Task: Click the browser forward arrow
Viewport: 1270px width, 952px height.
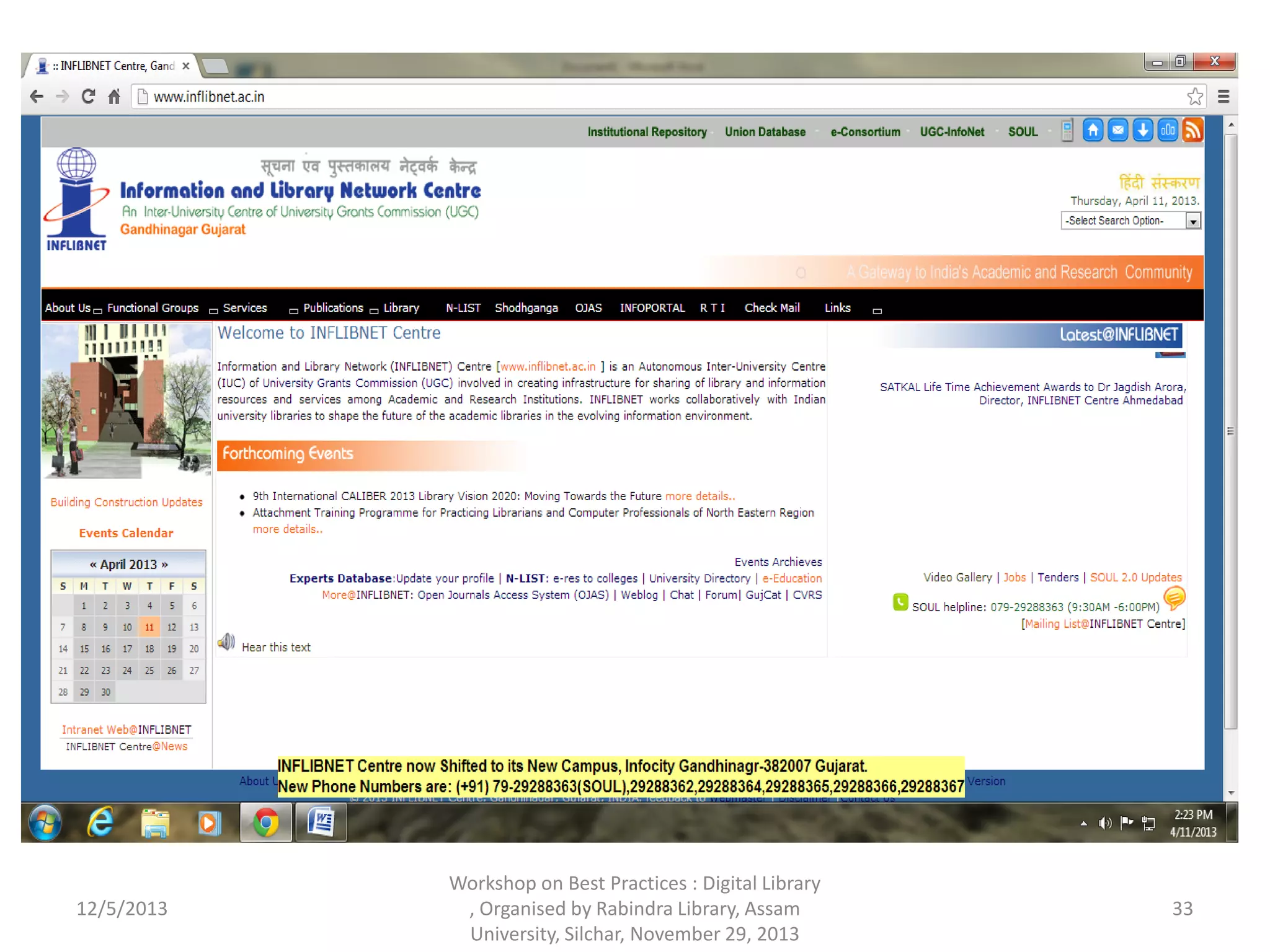Action: pyautogui.click(x=62, y=97)
